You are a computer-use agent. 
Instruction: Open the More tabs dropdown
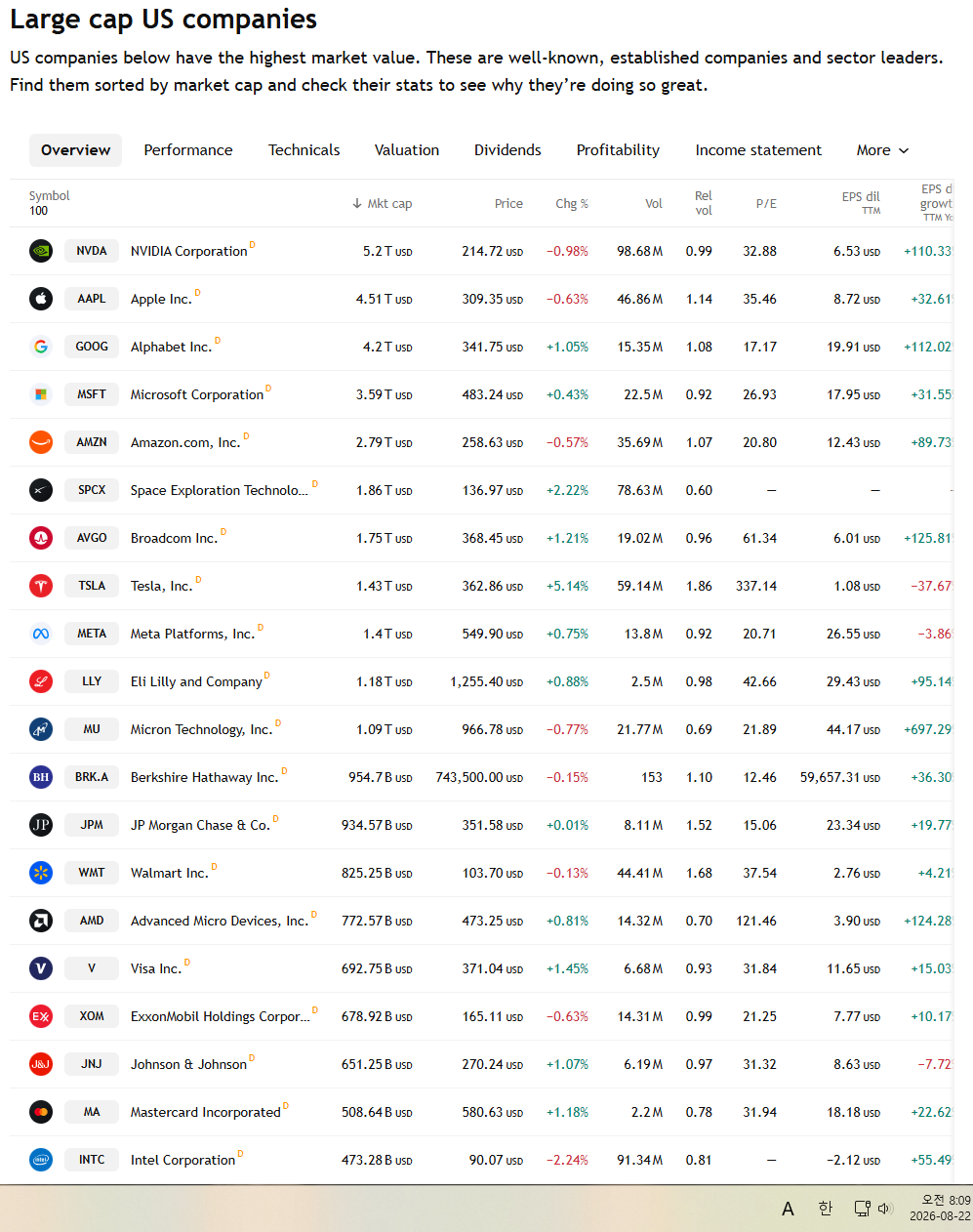click(x=882, y=150)
